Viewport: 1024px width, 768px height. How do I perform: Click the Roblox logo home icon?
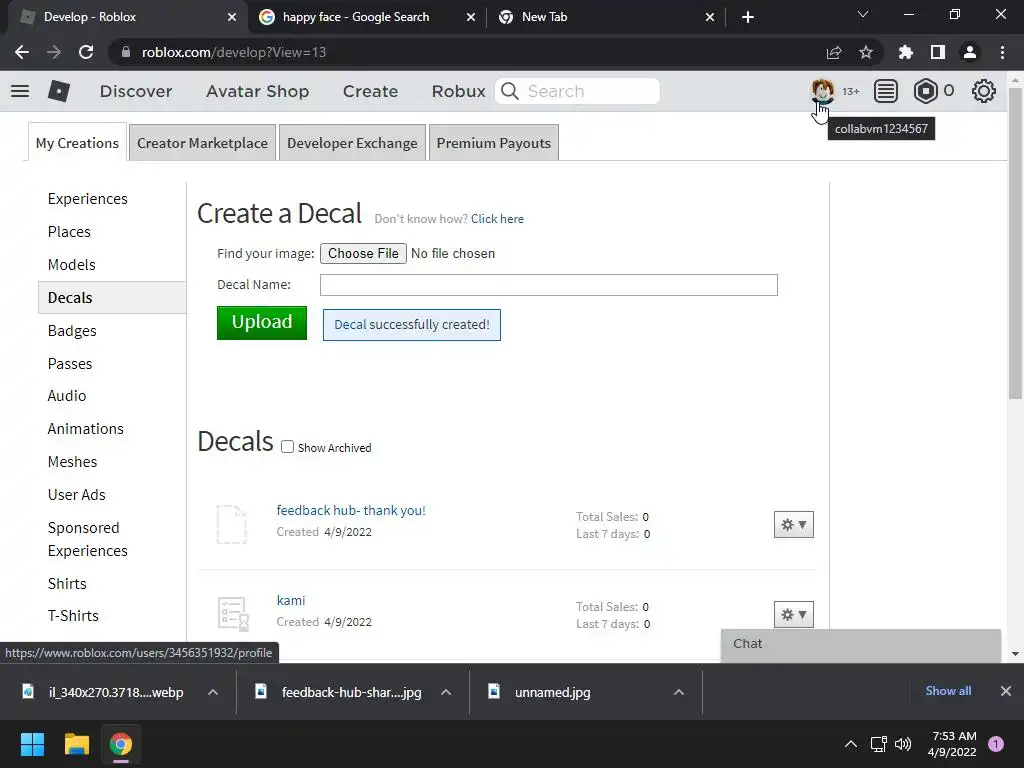pyautogui.click(x=59, y=91)
